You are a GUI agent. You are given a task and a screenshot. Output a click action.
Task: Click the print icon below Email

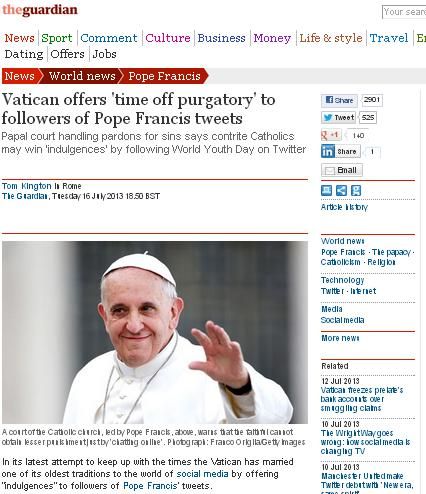(x=326, y=191)
